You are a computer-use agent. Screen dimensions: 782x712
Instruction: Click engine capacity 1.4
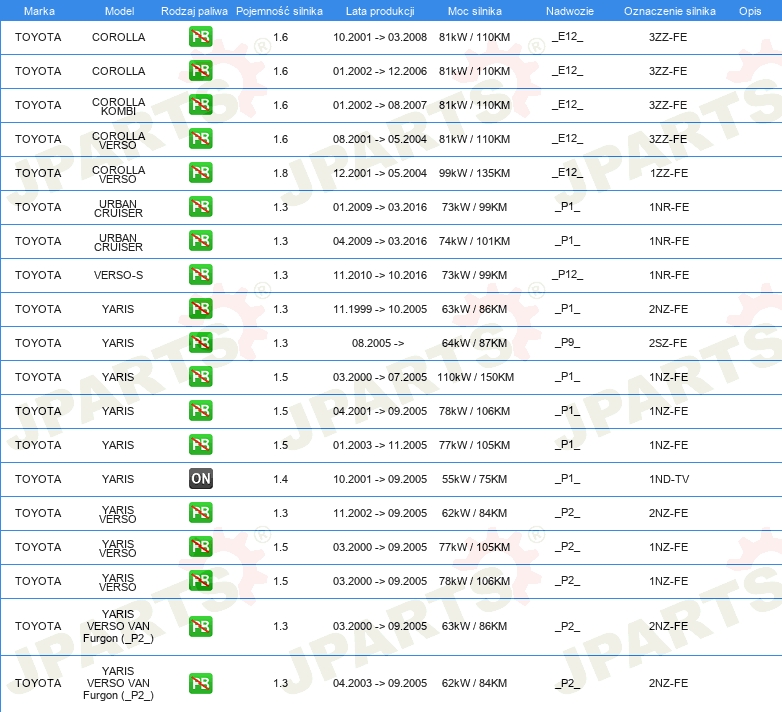pos(280,479)
